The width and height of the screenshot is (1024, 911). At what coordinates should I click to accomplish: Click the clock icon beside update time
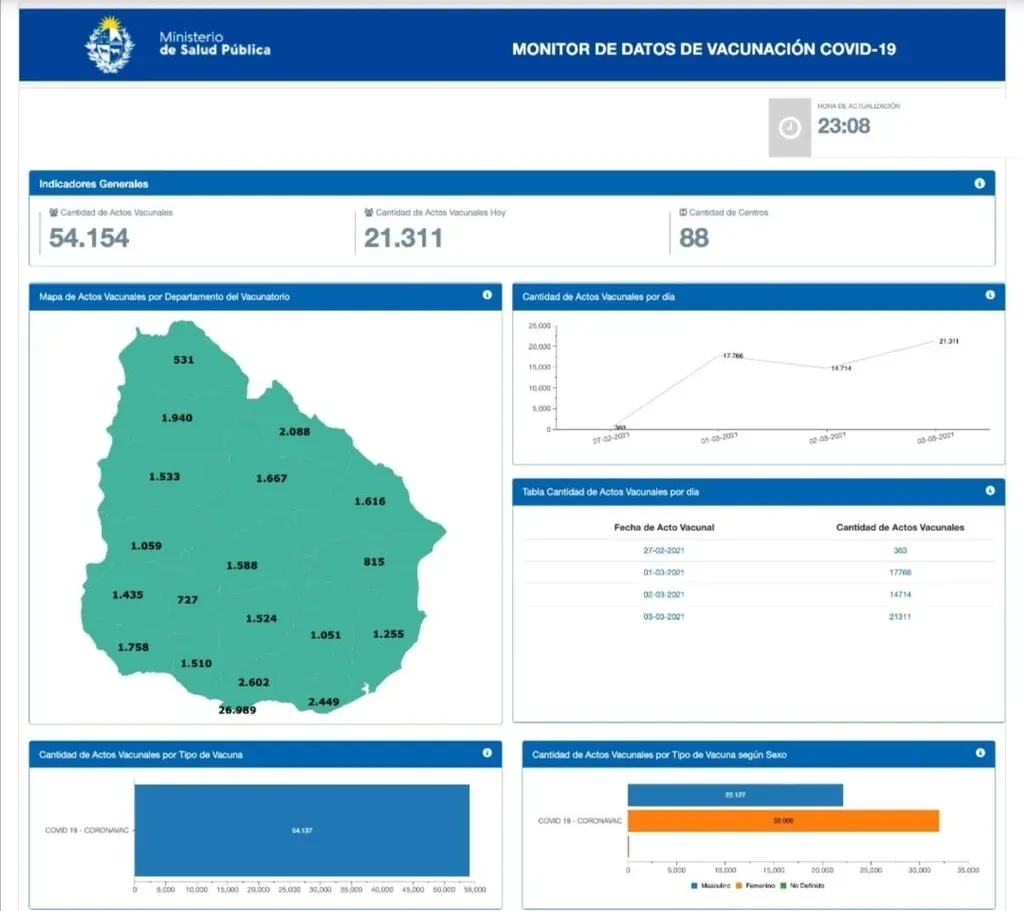[x=789, y=128]
